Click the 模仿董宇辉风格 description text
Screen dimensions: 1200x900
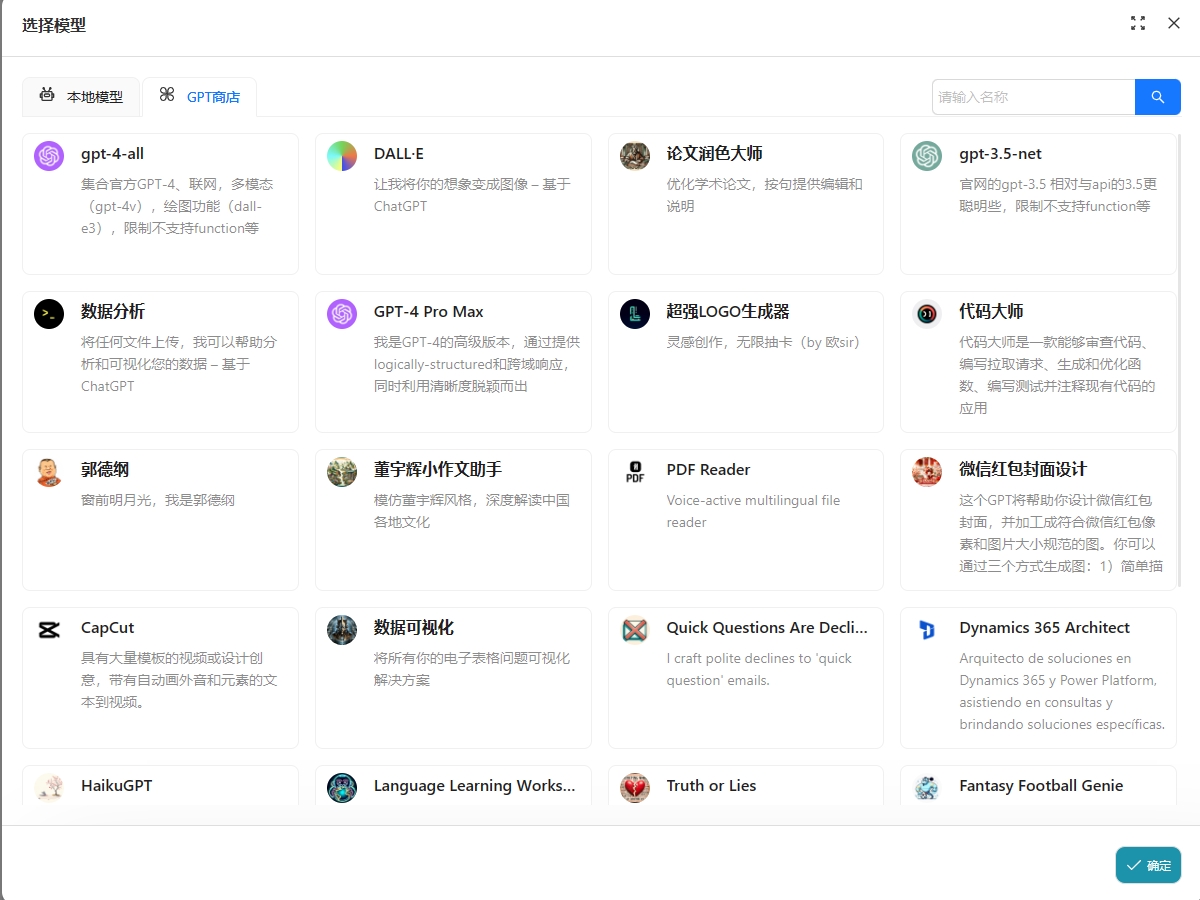[472, 511]
